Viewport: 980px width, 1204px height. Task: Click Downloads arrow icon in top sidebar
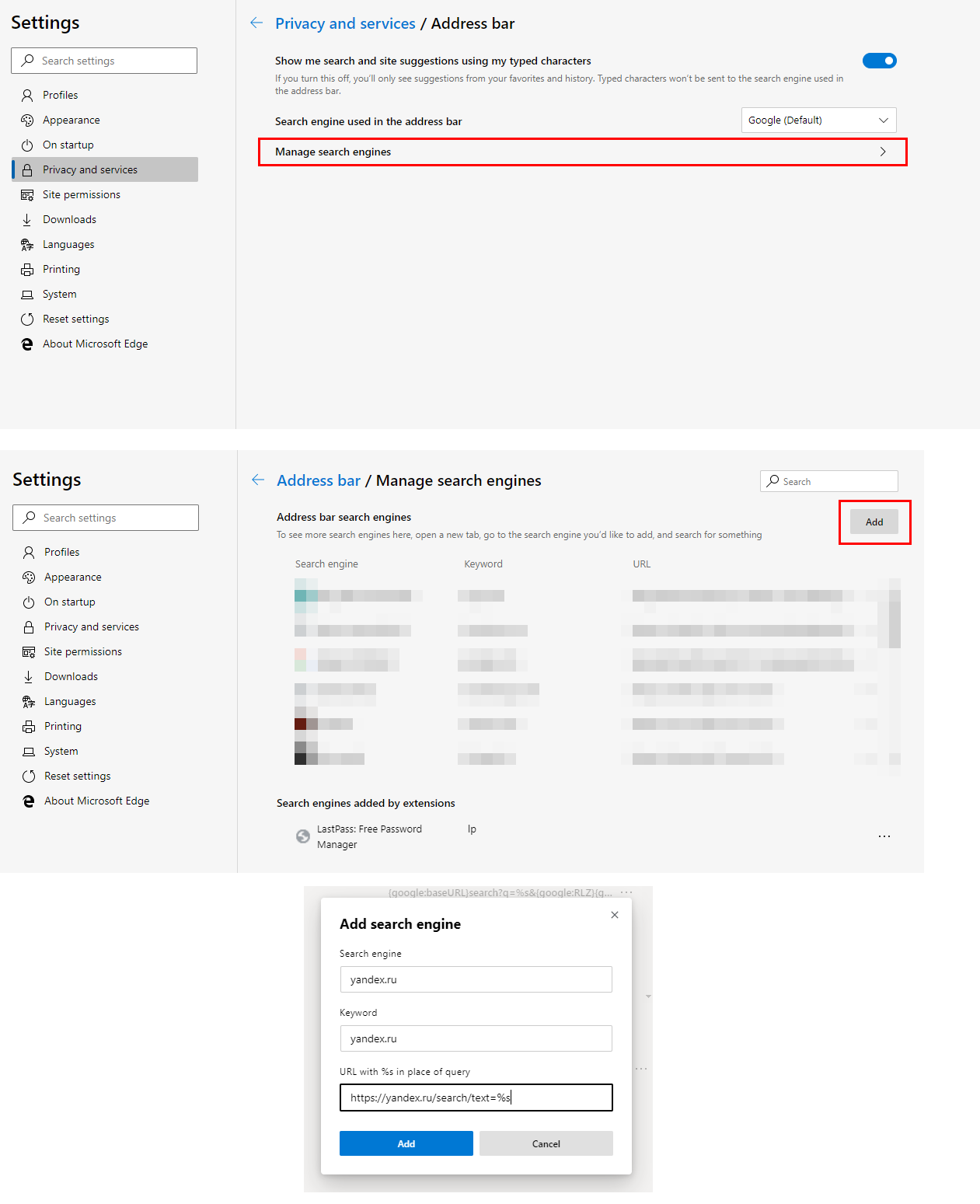[x=27, y=219]
